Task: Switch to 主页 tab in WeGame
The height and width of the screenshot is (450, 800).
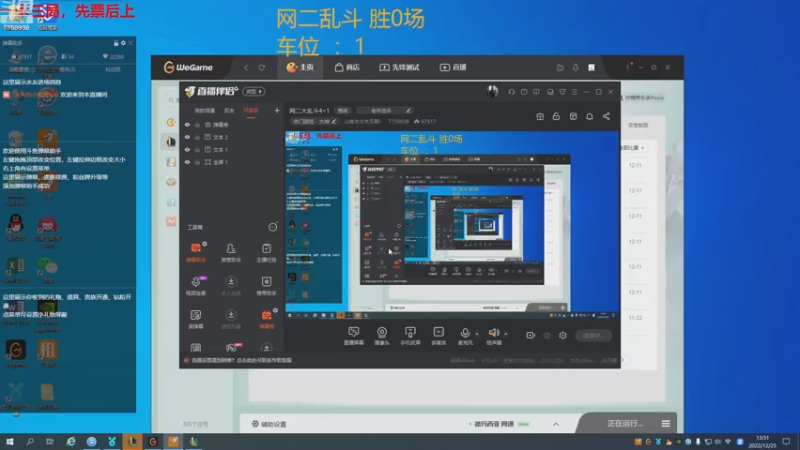Action: point(300,67)
